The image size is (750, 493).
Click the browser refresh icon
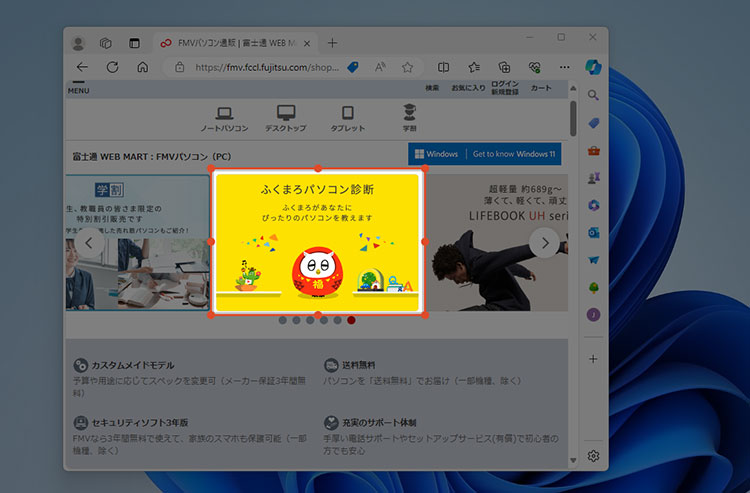tap(112, 67)
